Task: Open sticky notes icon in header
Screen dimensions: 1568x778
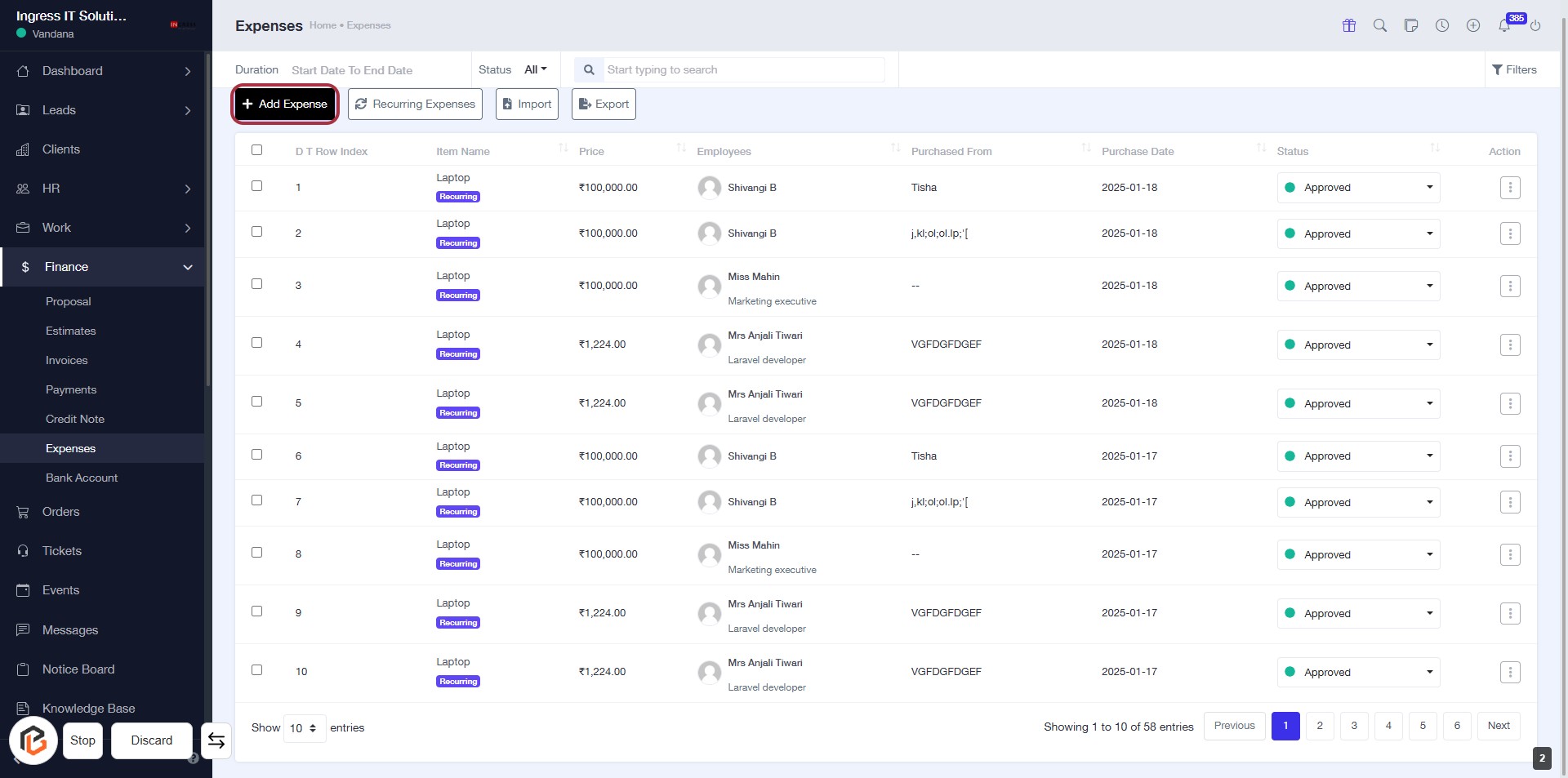Action: [1411, 25]
